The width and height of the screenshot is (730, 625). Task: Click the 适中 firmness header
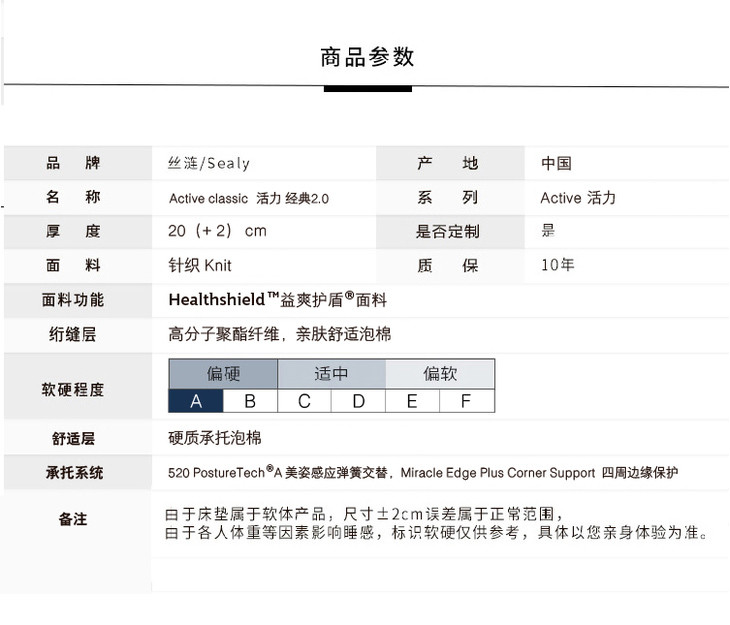[331, 374]
